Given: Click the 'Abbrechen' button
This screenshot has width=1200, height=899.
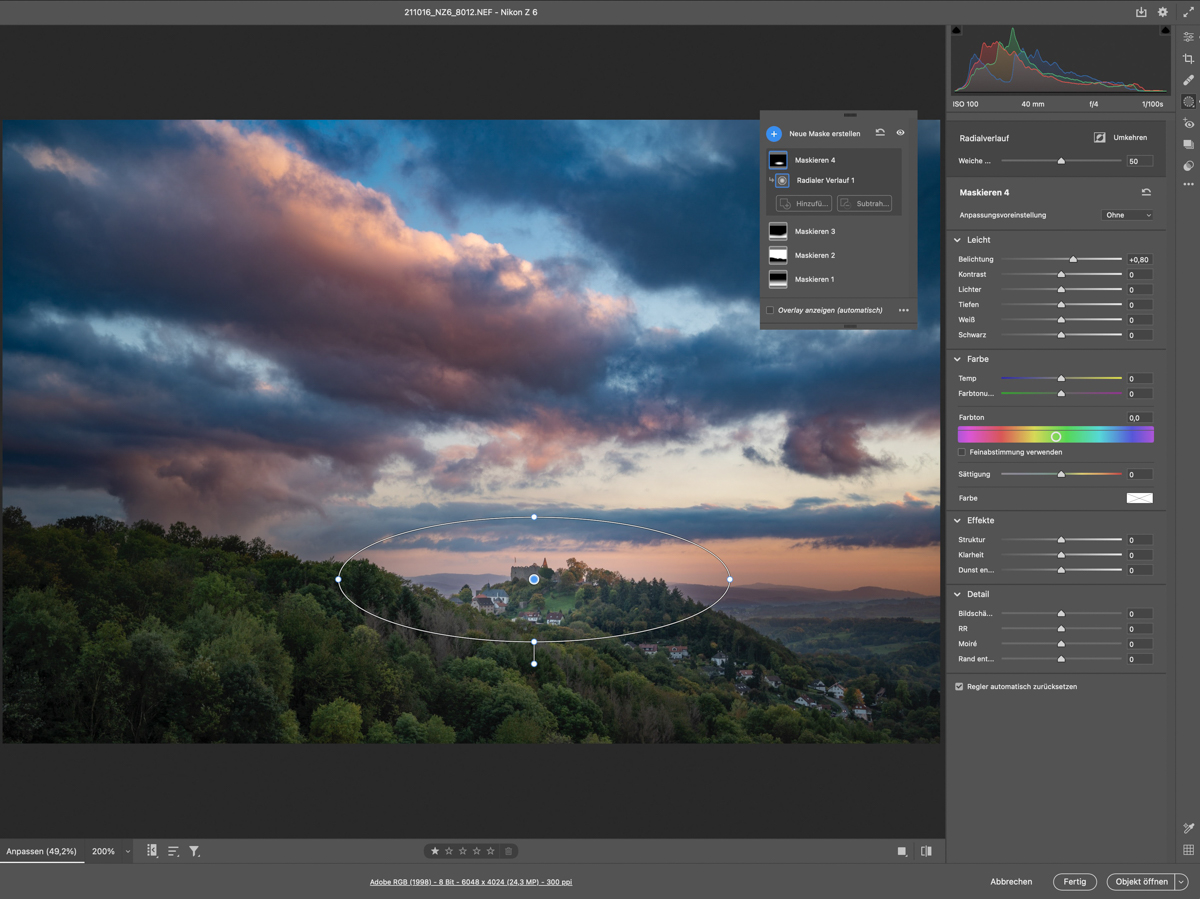Looking at the screenshot, I should click(1011, 882).
